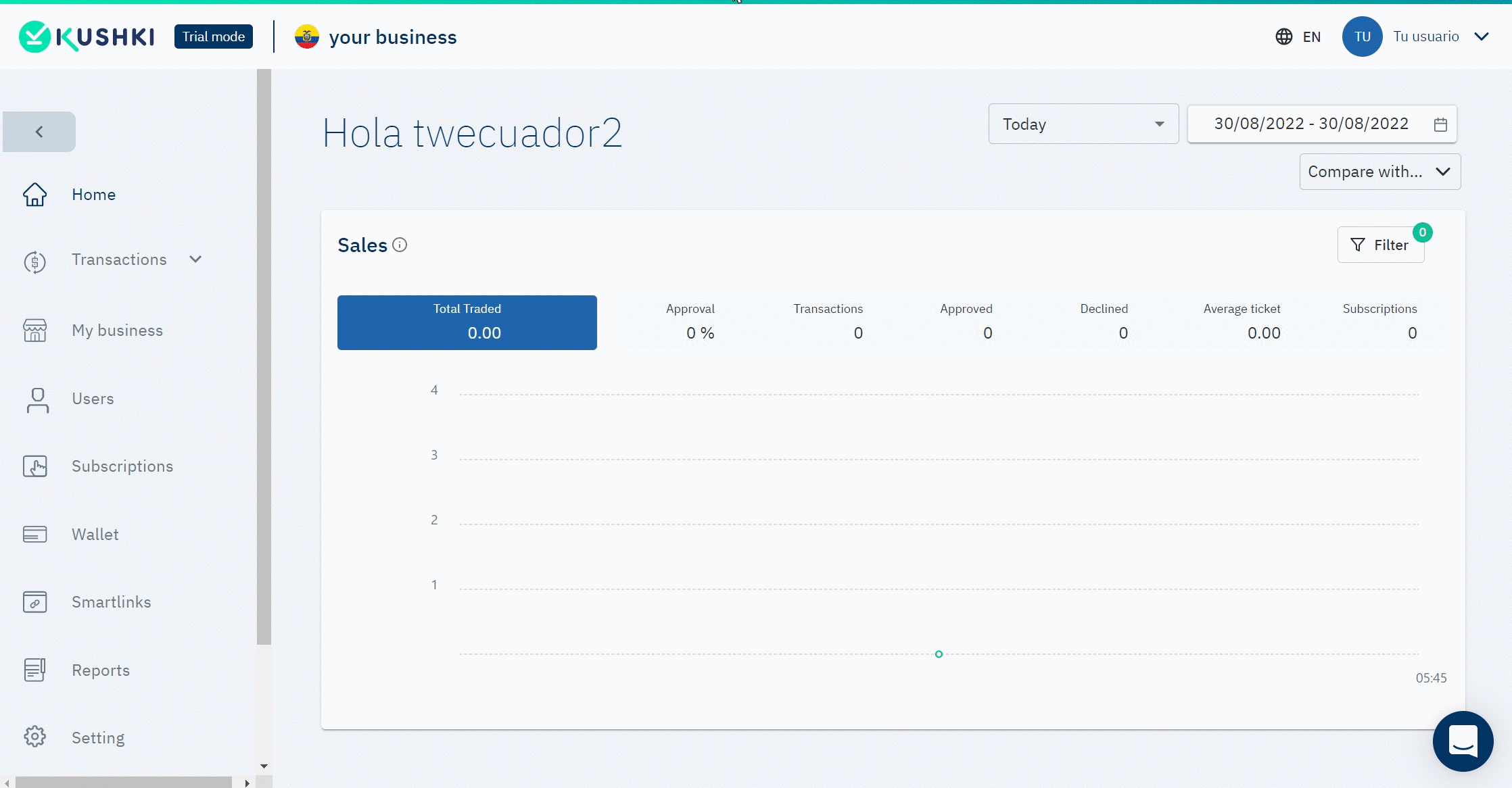Click the Reports sidebar icon
The height and width of the screenshot is (788, 1512).
[x=36, y=670]
